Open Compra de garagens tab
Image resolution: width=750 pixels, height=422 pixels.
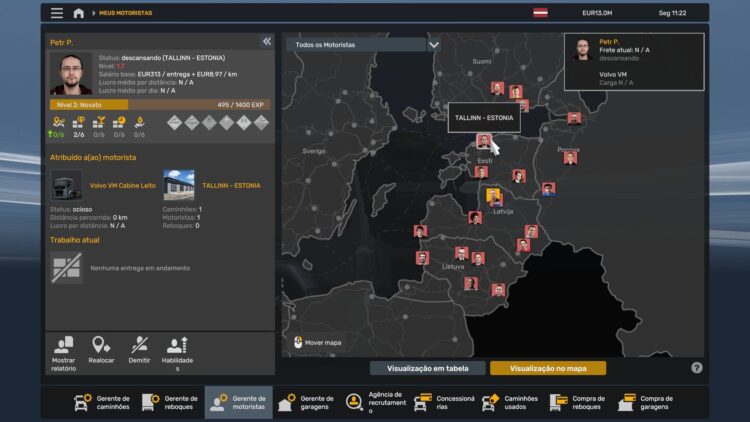pyautogui.click(x=646, y=402)
